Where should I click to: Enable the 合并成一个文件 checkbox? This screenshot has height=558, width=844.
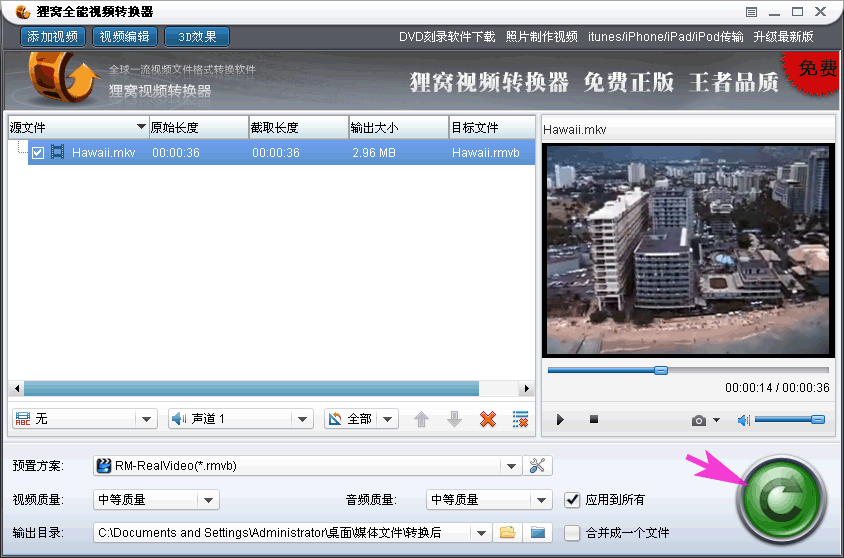click(572, 533)
